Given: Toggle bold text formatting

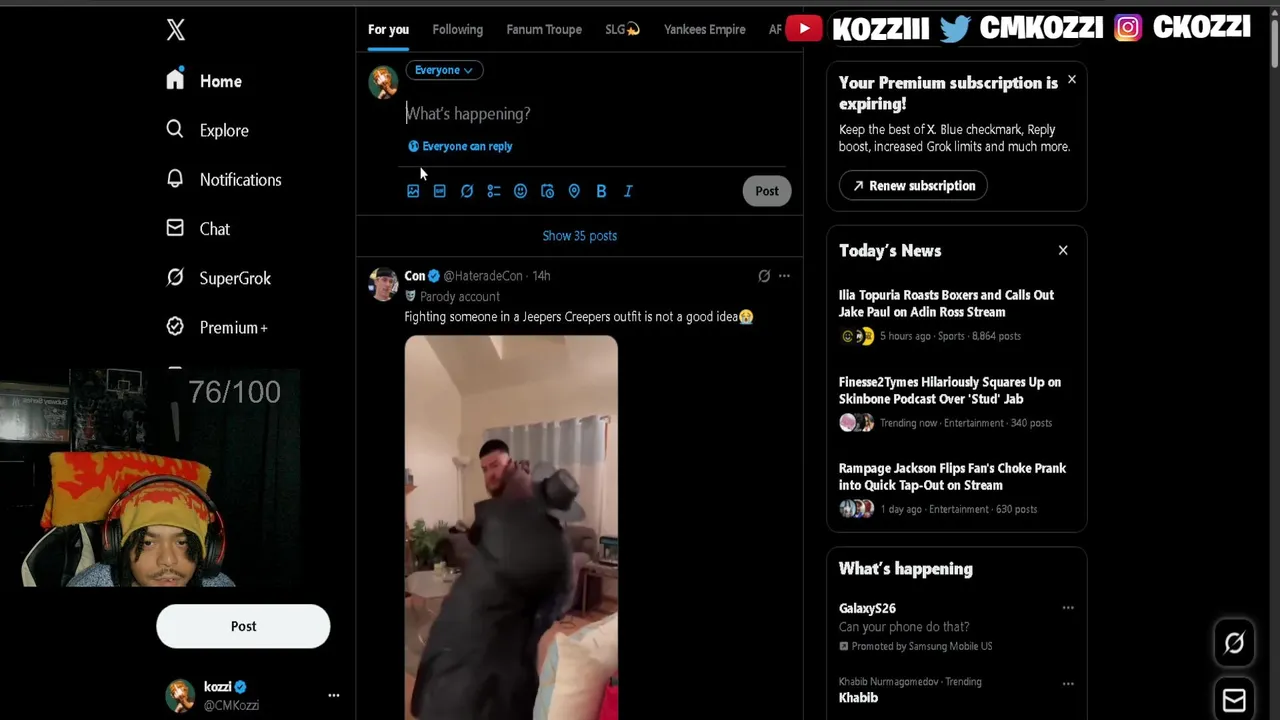Looking at the screenshot, I should click(x=601, y=191).
